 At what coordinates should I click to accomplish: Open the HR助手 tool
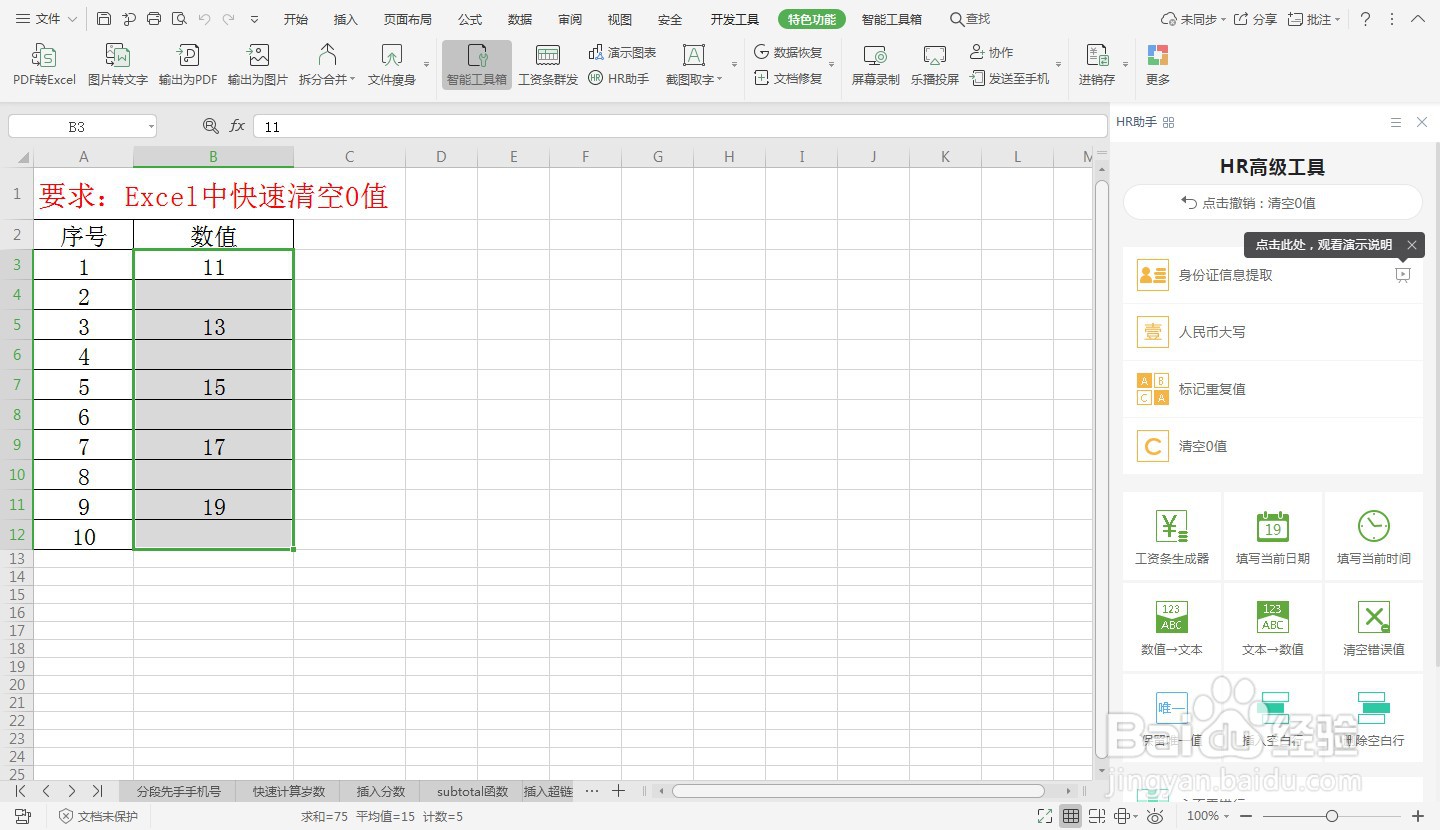[x=619, y=78]
